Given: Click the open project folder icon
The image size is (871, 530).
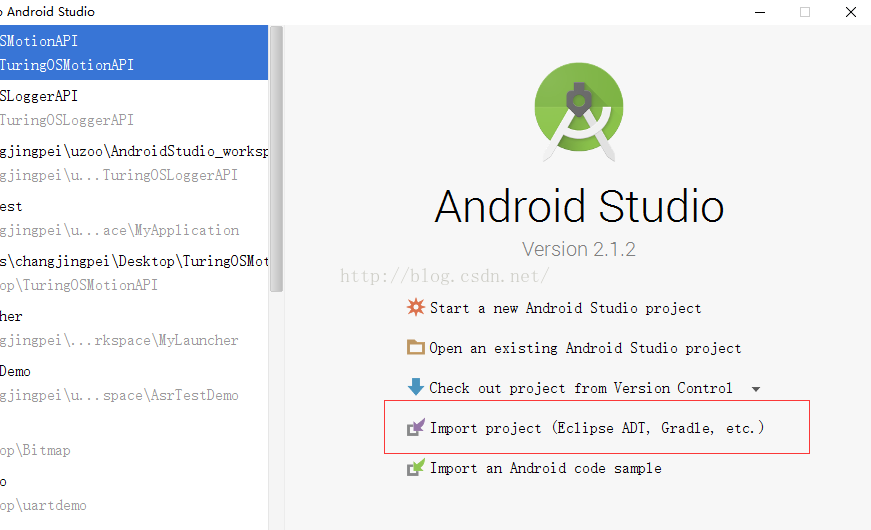Looking at the screenshot, I should pyautogui.click(x=416, y=348).
